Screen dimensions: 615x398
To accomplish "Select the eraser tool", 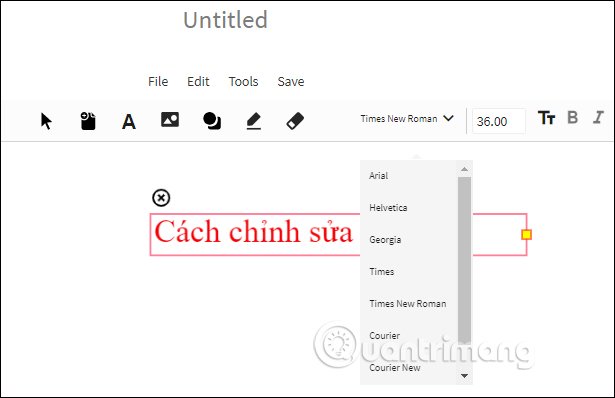I will pyautogui.click(x=295, y=121).
